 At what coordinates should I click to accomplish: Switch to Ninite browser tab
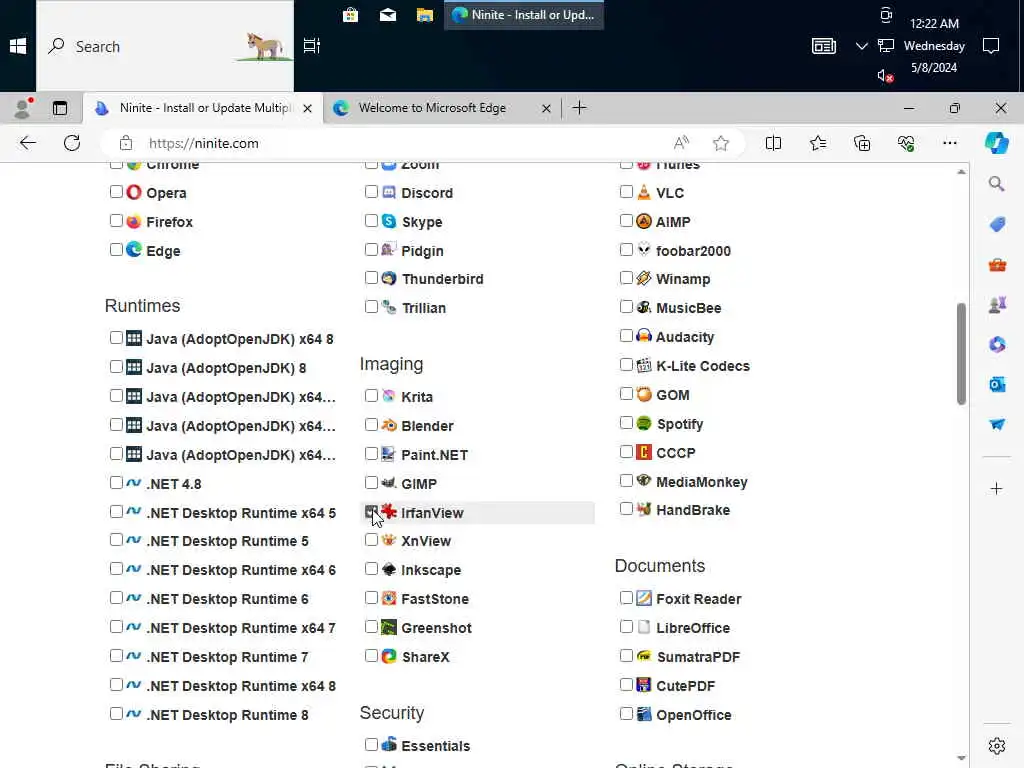tap(202, 108)
